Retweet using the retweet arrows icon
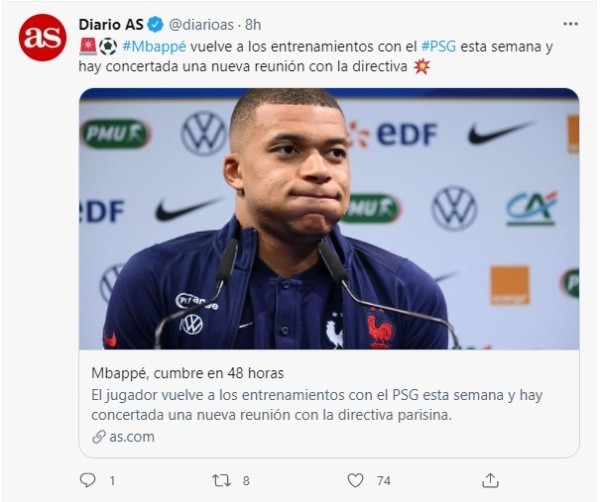The width and height of the screenshot is (600, 502). 222,480
